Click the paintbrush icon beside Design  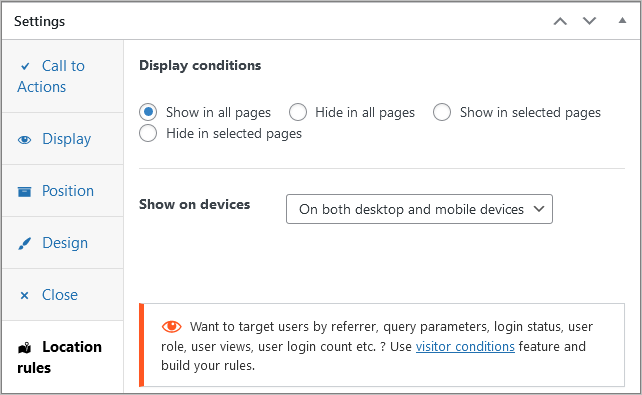[25, 244]
